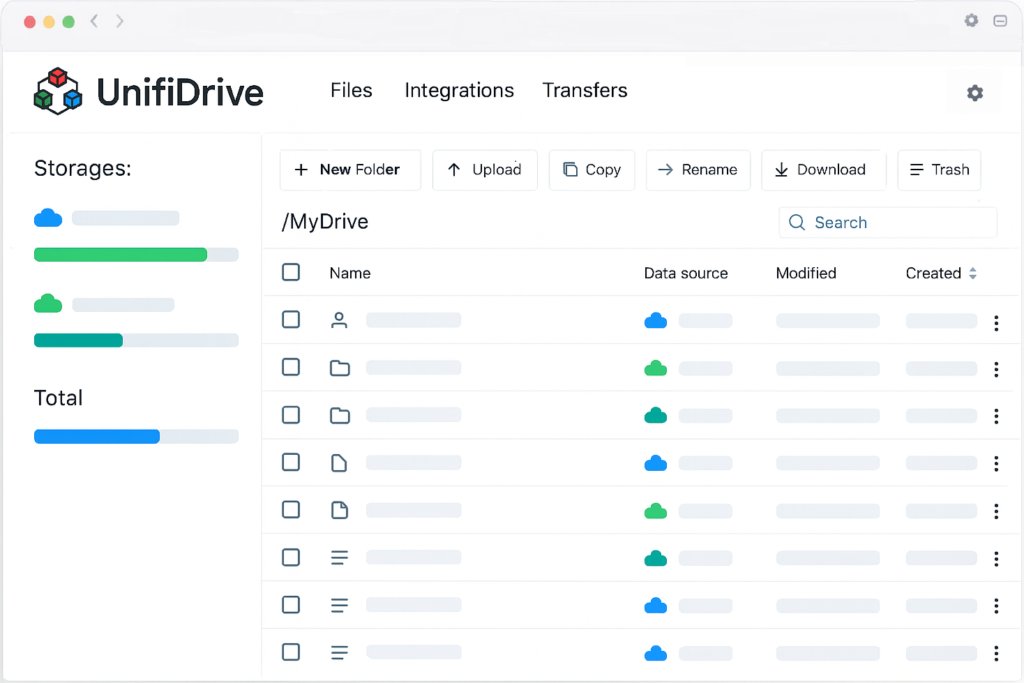
Task: Check the select-all checkbox in the table header
Action: [x=290, y=272]
